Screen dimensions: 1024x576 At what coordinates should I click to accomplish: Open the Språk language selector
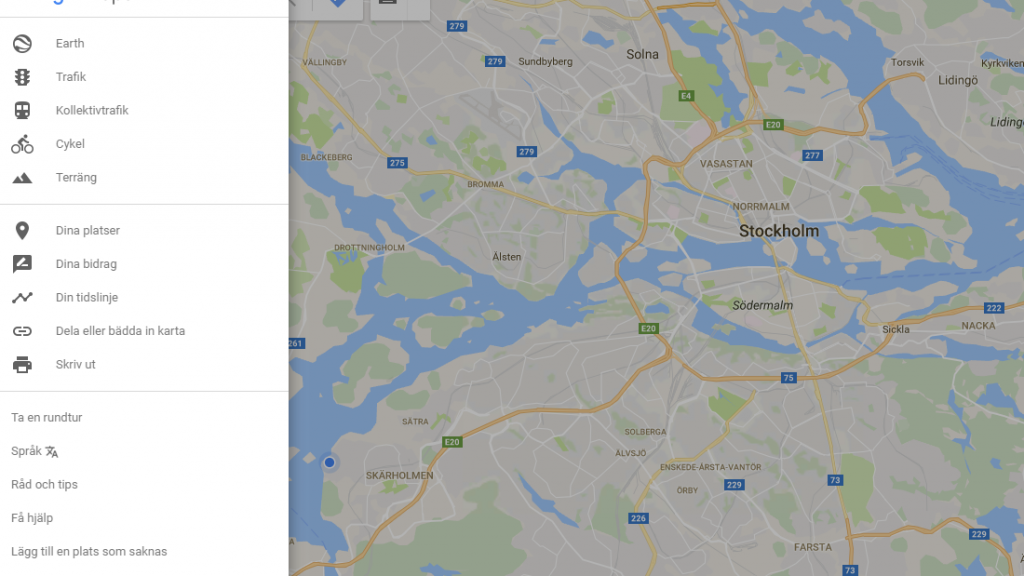[35, 451]
